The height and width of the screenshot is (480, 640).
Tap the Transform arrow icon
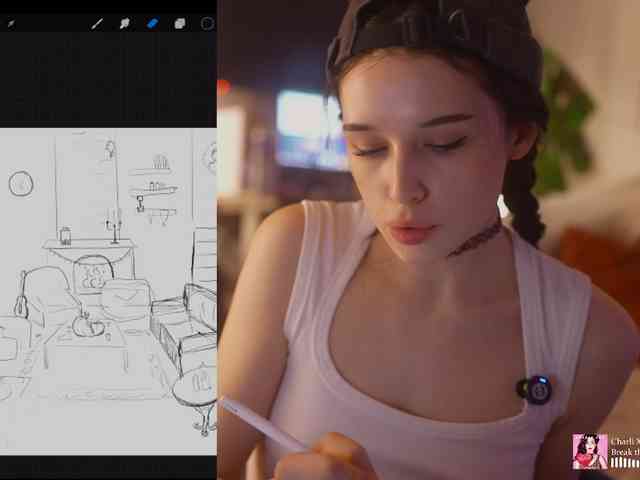(x=11, y=24)
